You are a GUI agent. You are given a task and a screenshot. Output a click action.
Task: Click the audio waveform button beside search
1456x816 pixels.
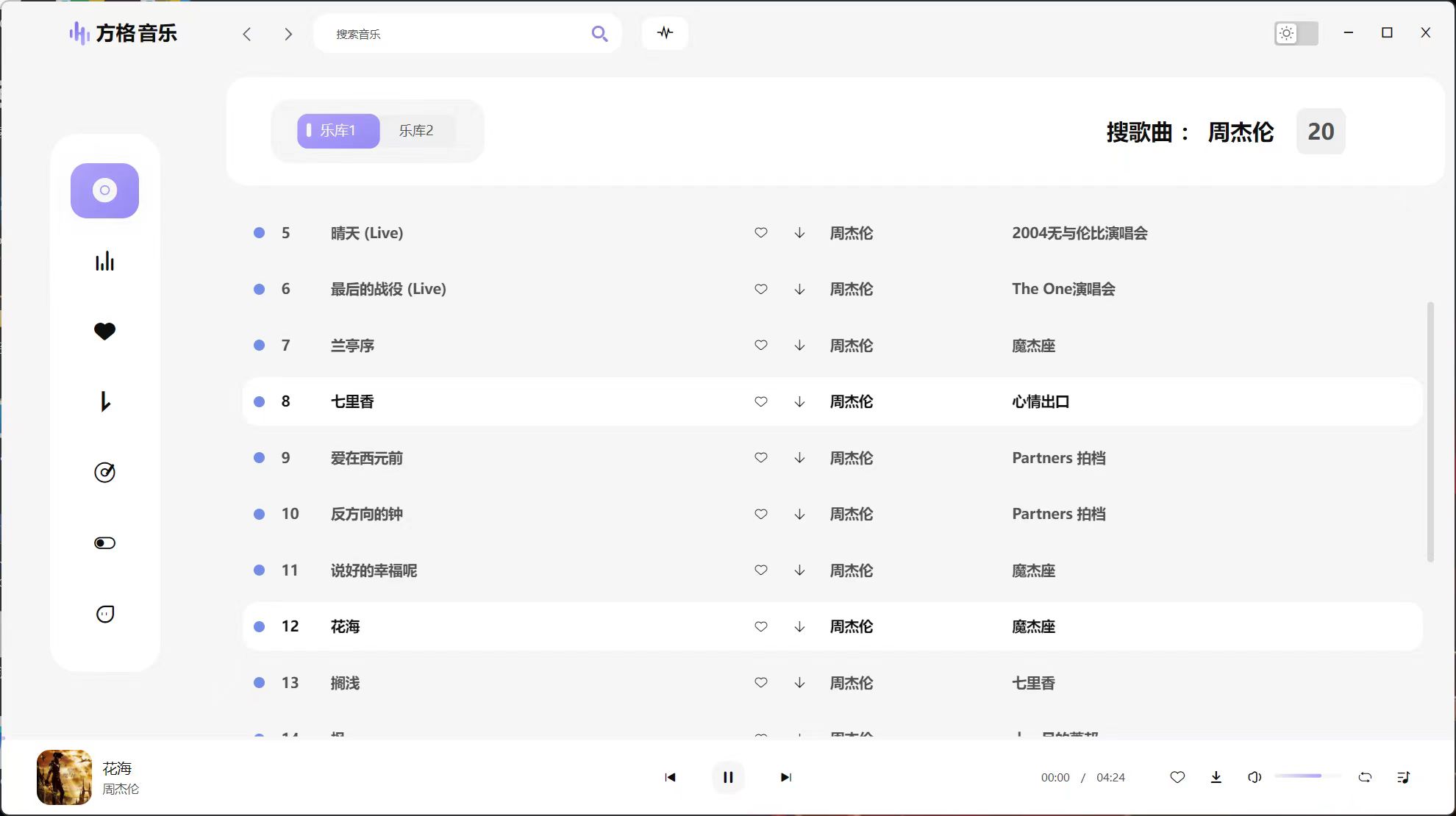(x=665, y=33)
